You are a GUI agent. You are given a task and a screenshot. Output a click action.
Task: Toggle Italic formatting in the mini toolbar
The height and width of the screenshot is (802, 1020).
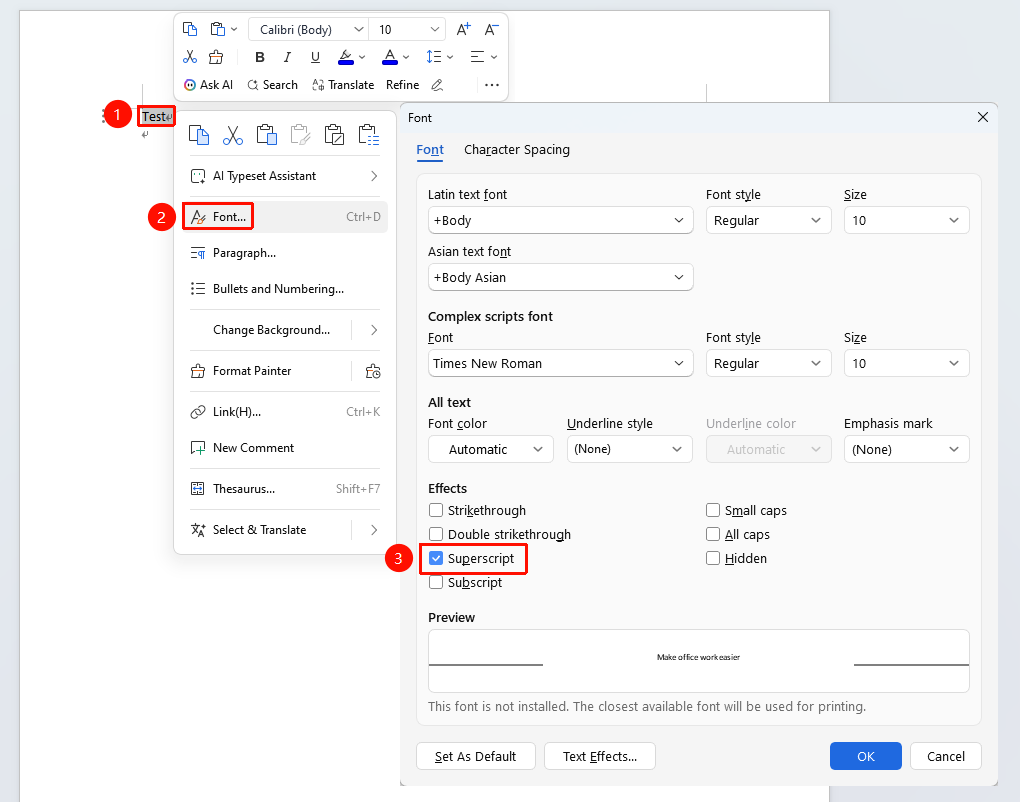point(287,57)
